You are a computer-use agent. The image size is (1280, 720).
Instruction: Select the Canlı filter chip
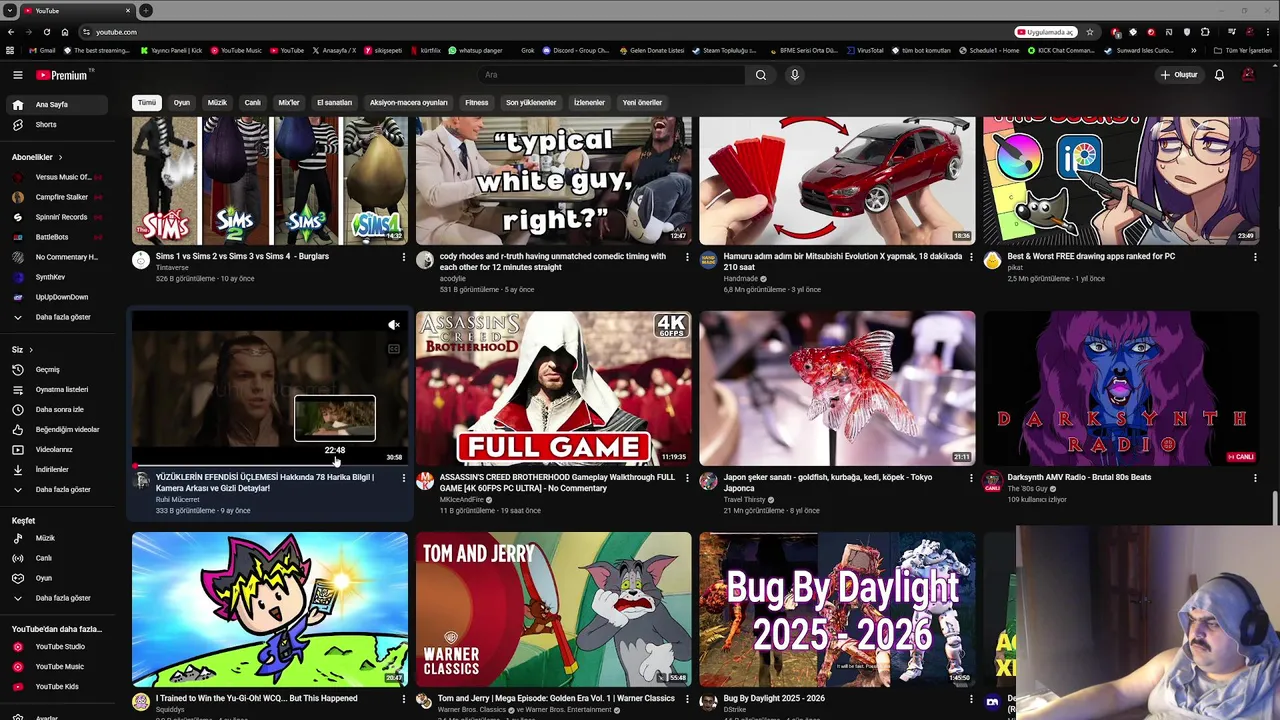click(x=253, y=102)
